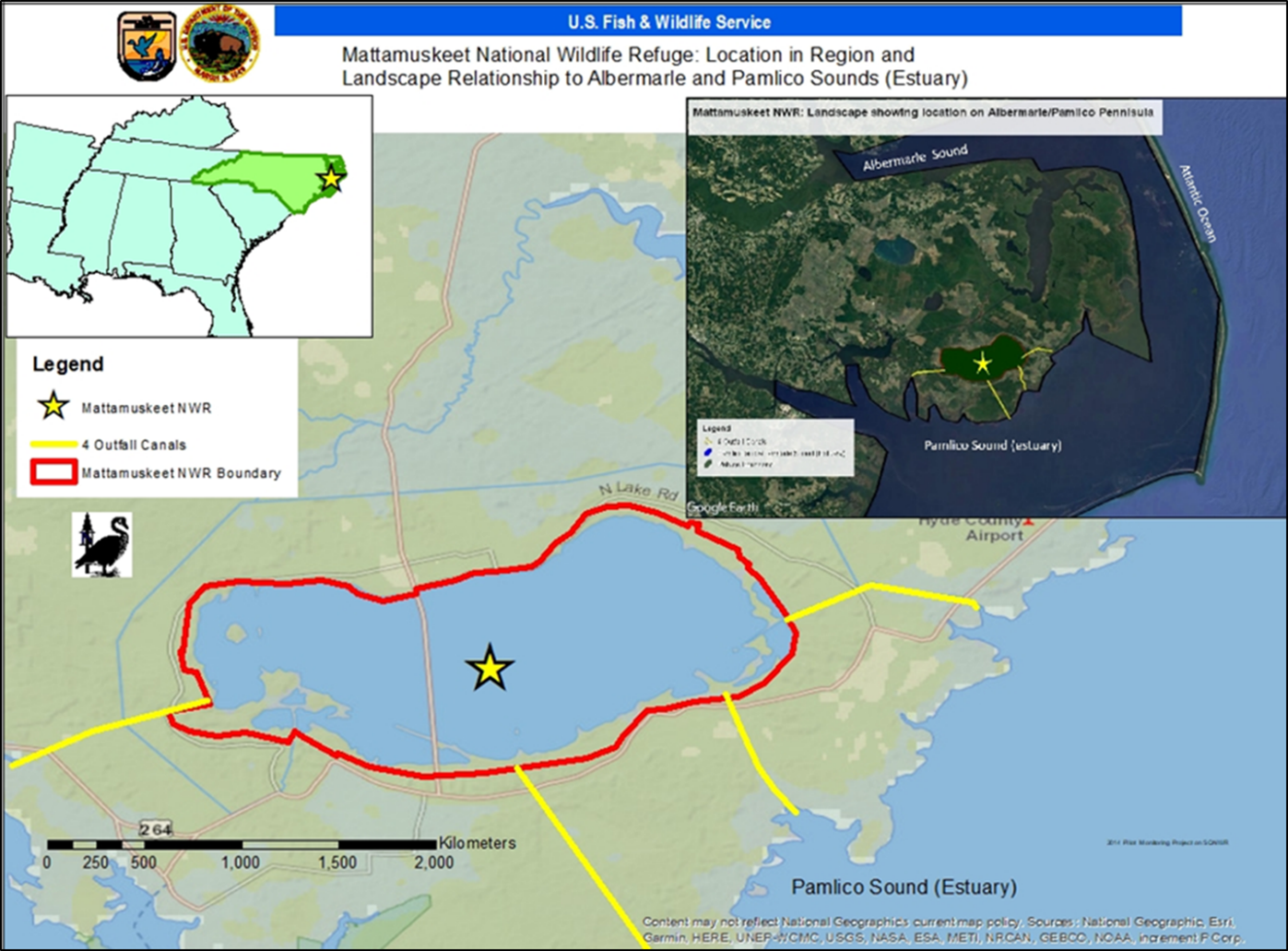This screenshot has width=1288, height=951.
Task: Click the Atlantic Ocean label
Action: pos(1198,204)
